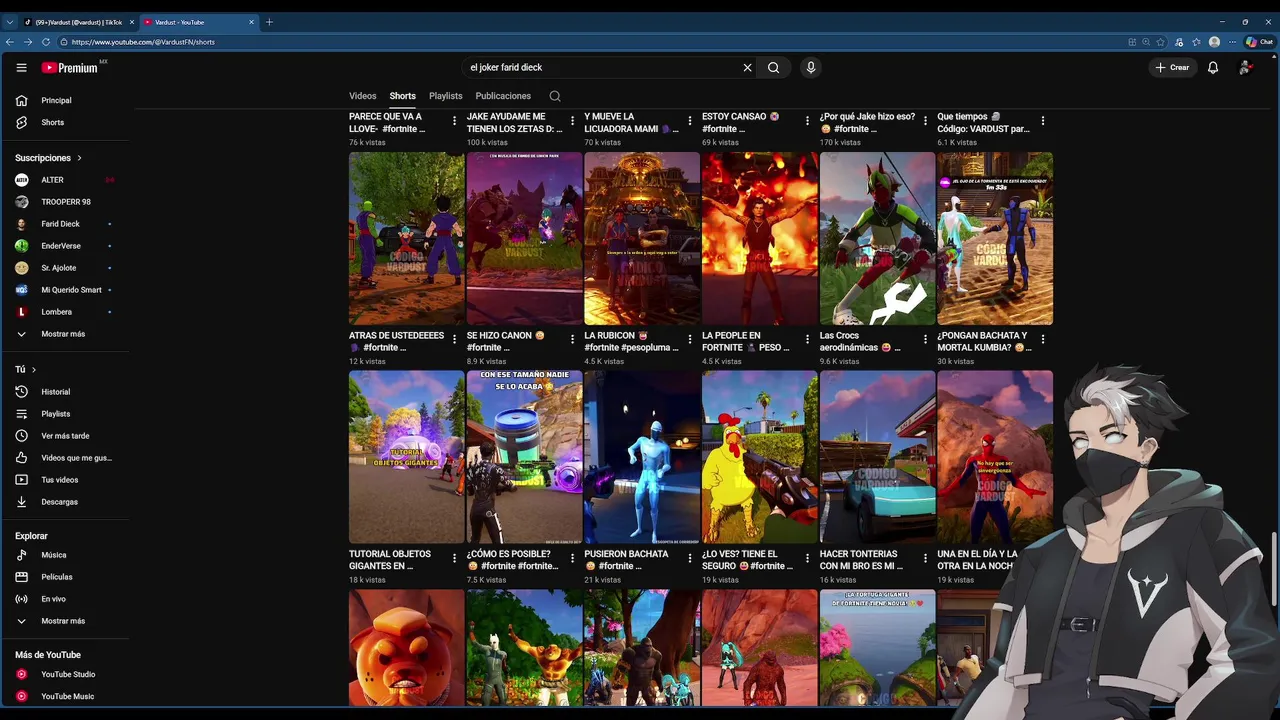
Task: Play the Las Crocs aerodinámicas thumbnail
Action: [877, 238]
